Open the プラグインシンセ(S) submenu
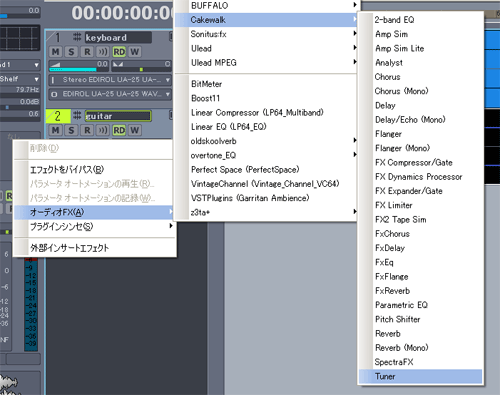 94,227
